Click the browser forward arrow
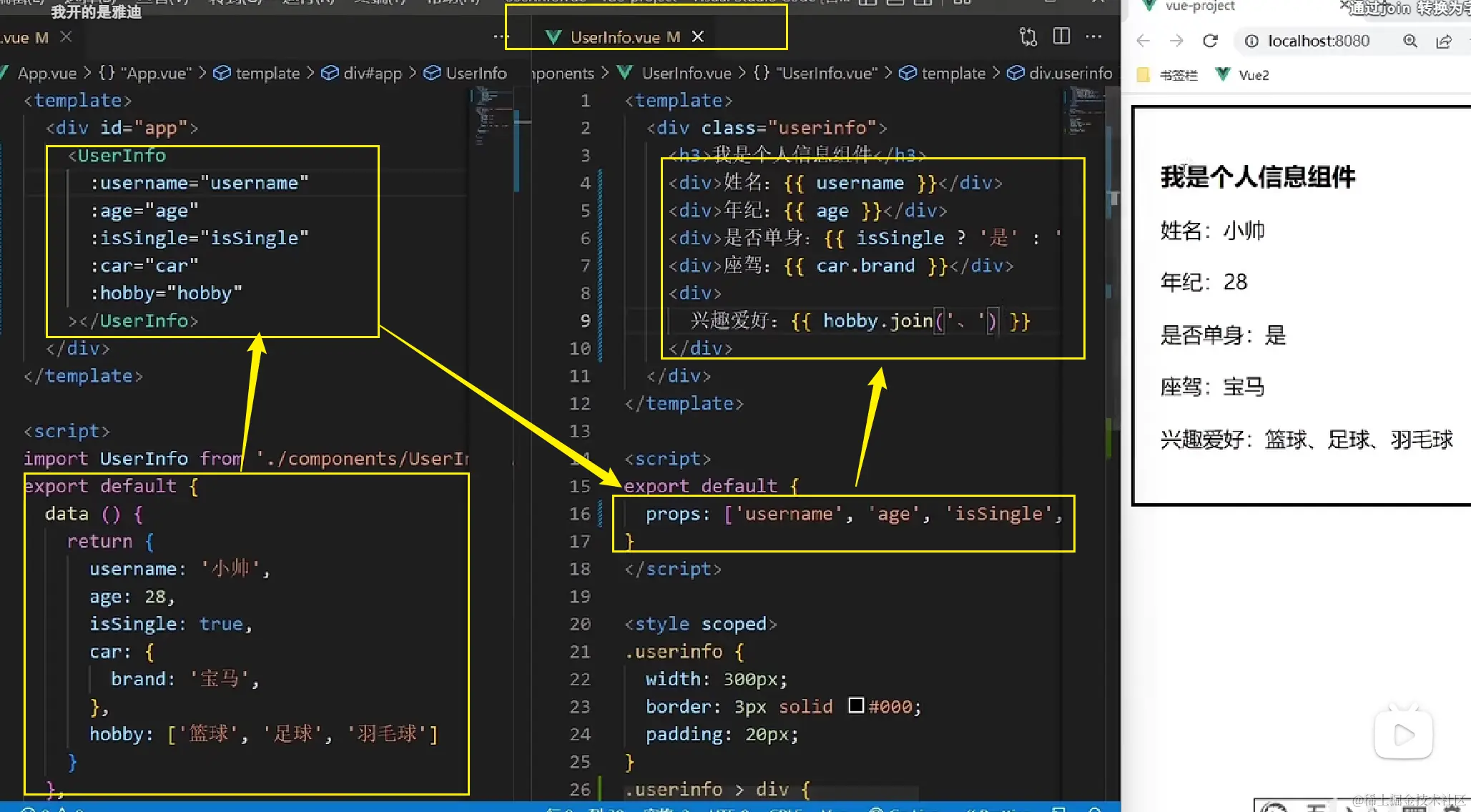 point(1176,41)
